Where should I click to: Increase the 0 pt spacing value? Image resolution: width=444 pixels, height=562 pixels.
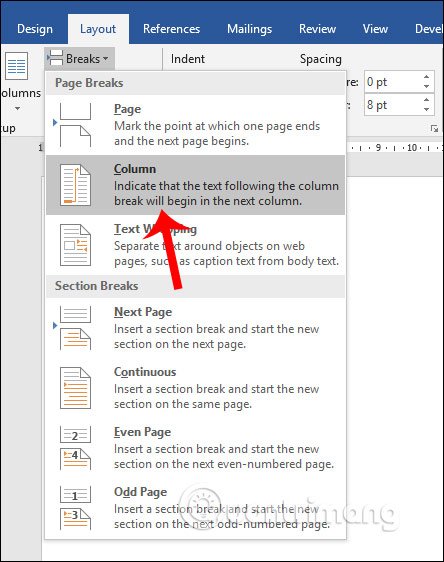(x=426, y=77)
